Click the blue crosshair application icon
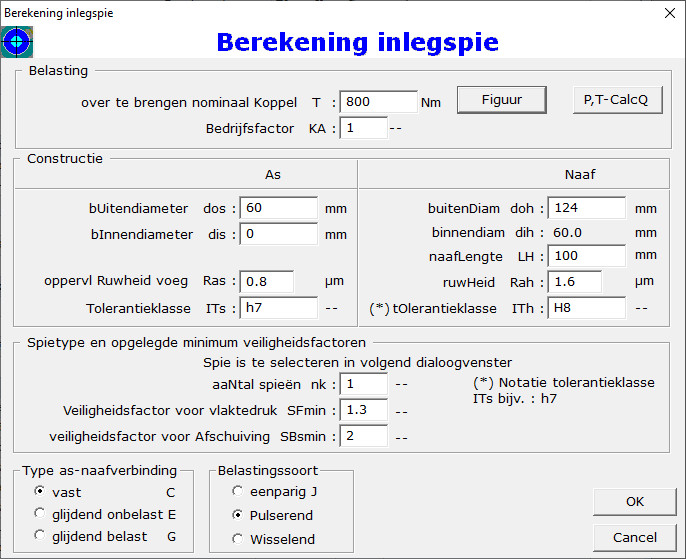 tap(17, 42)
